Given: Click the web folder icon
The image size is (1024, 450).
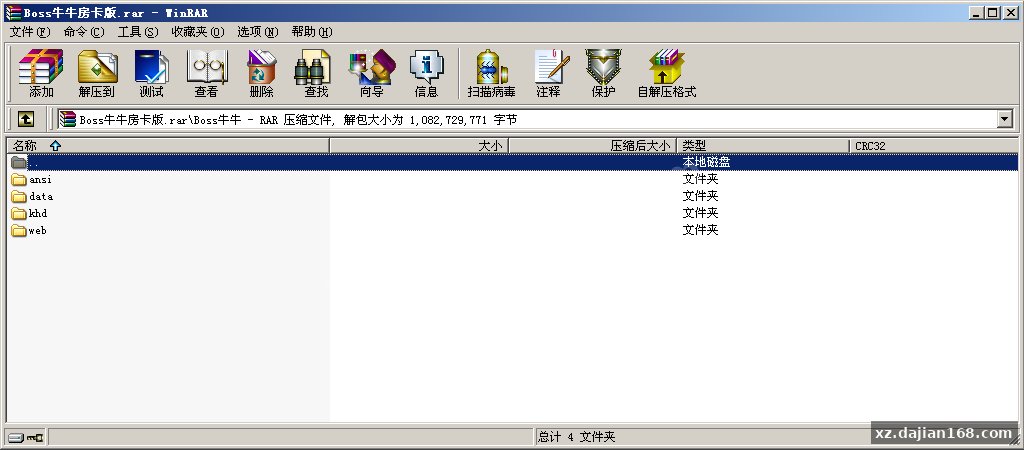Looking at the screenshot, I should [18, 230].
